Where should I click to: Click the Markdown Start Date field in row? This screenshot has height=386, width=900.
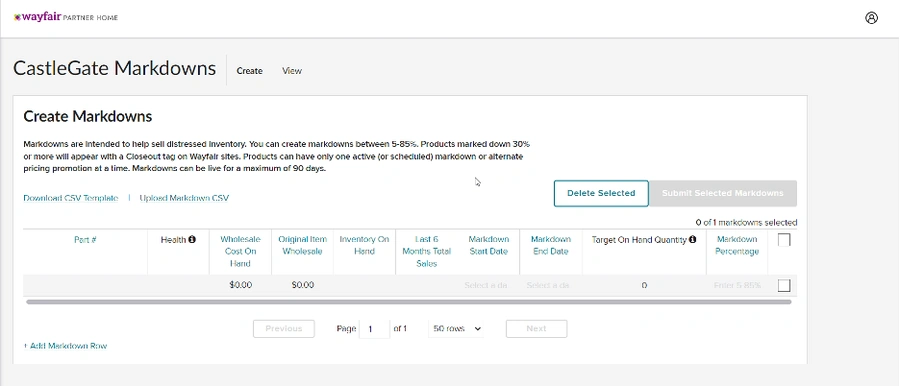pos(486,285)
